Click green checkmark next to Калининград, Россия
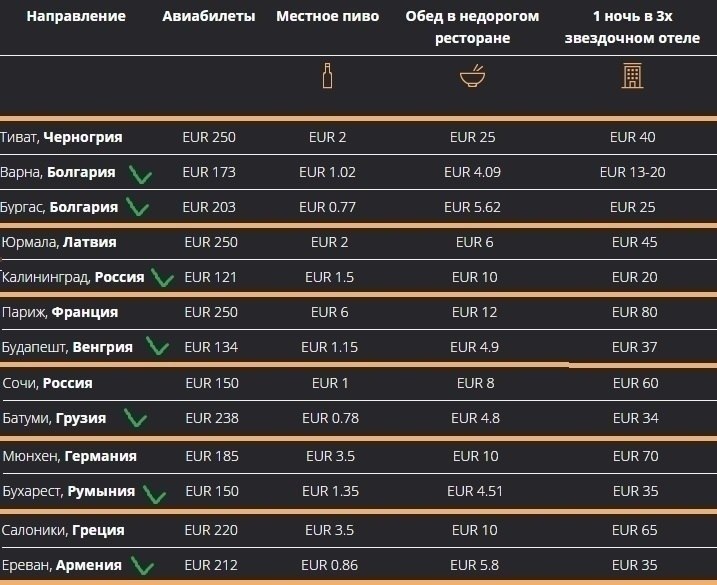The height and width of the screenshot is (585, 717). [163, 278]
